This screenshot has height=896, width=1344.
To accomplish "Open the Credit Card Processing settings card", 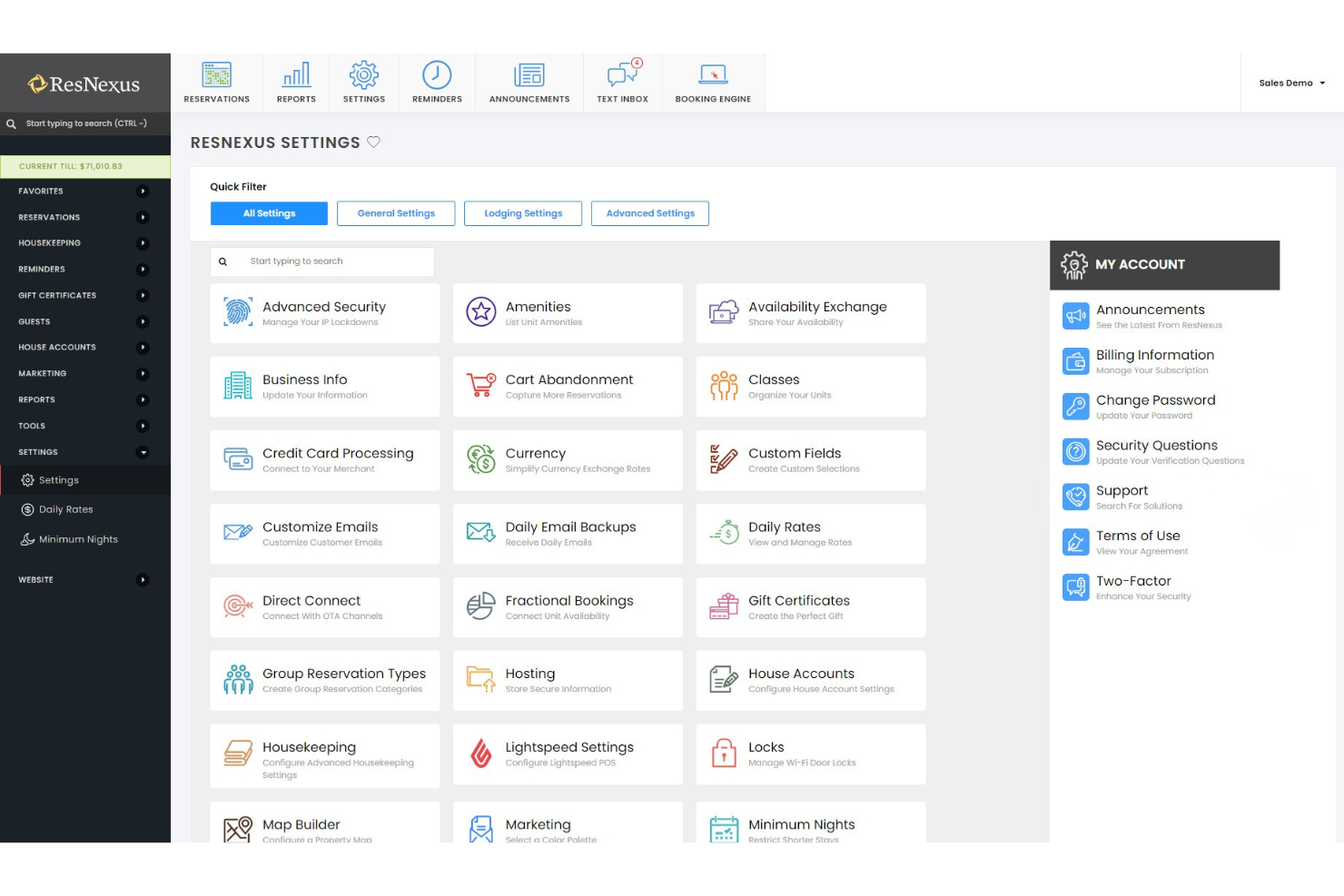I will pos(324,459).
